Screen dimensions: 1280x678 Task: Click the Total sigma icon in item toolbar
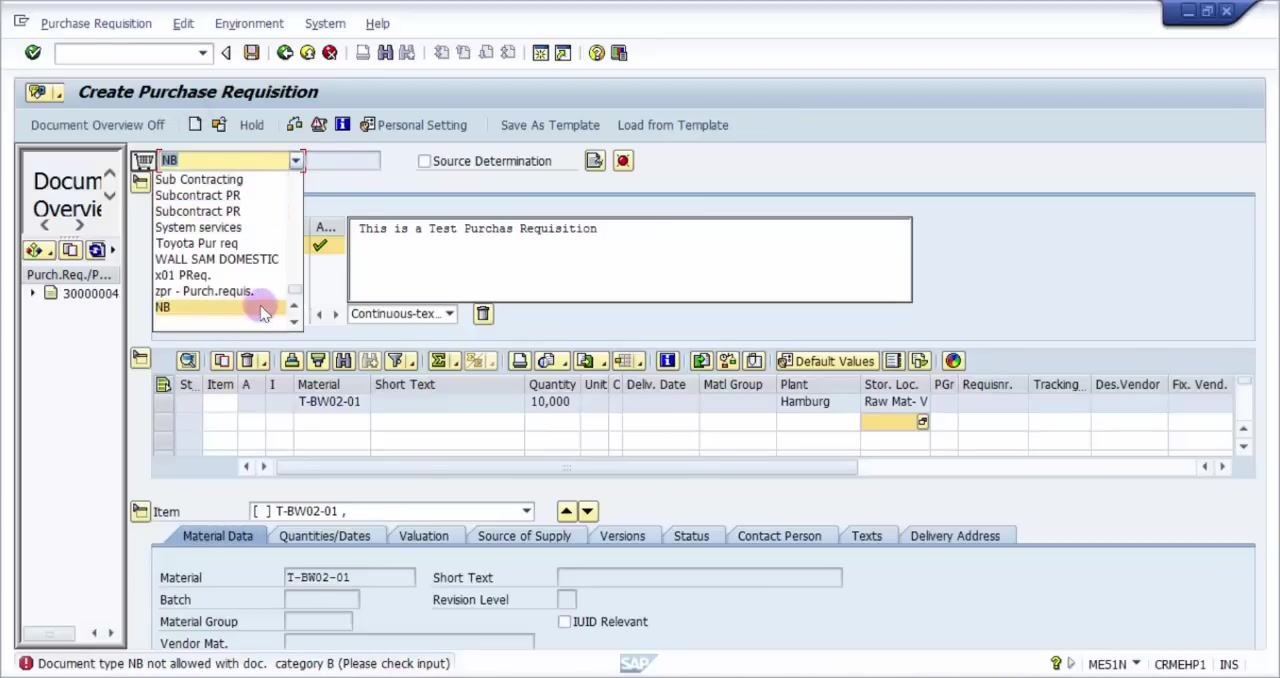point(441,361)
